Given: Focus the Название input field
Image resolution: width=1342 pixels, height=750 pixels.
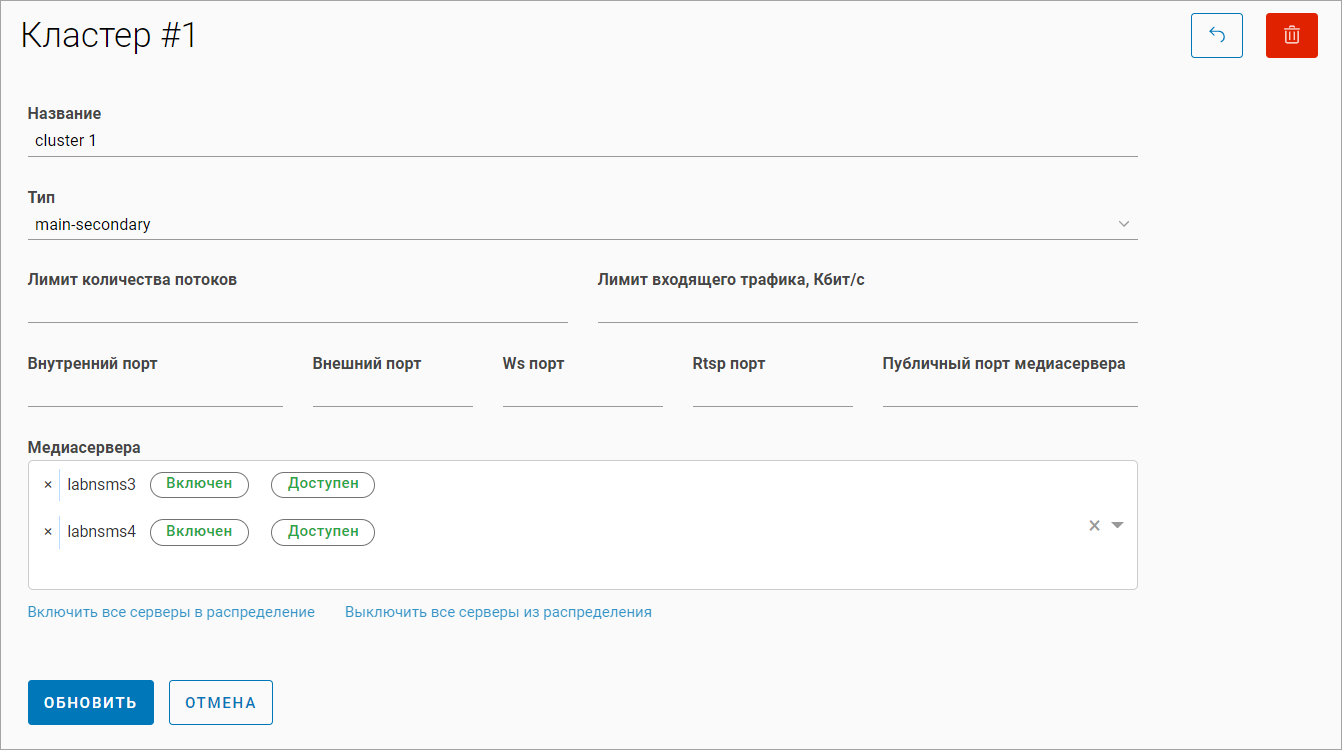Looking at the screenshot, I should [x=582, y=141].
